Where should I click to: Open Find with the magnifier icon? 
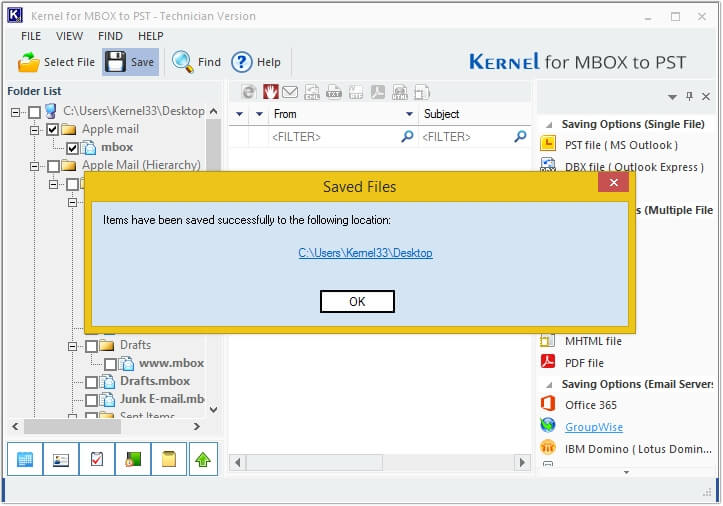click(x=183, y=62)
